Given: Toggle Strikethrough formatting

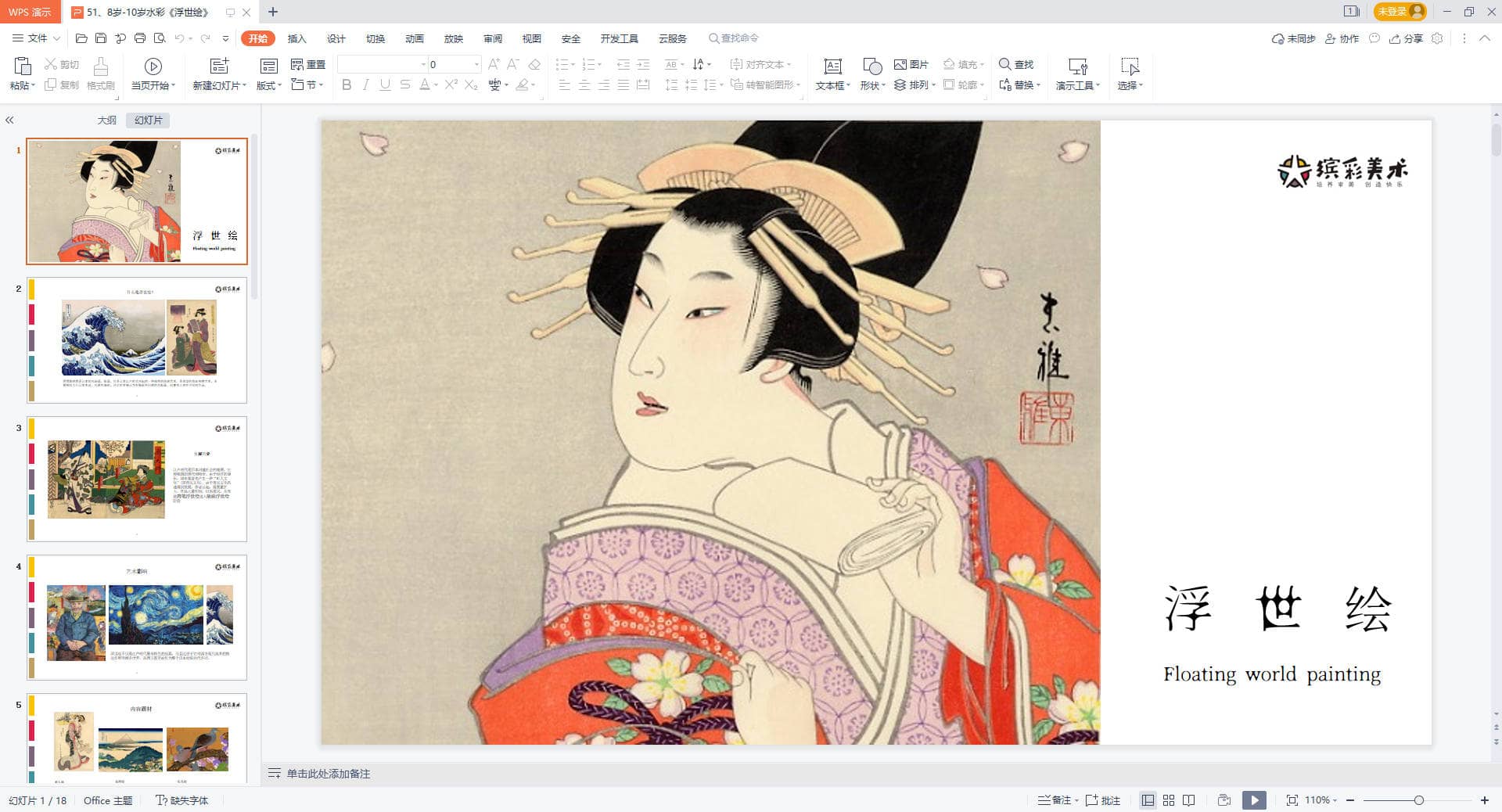Looking at the screenshot, I should 405,84.
